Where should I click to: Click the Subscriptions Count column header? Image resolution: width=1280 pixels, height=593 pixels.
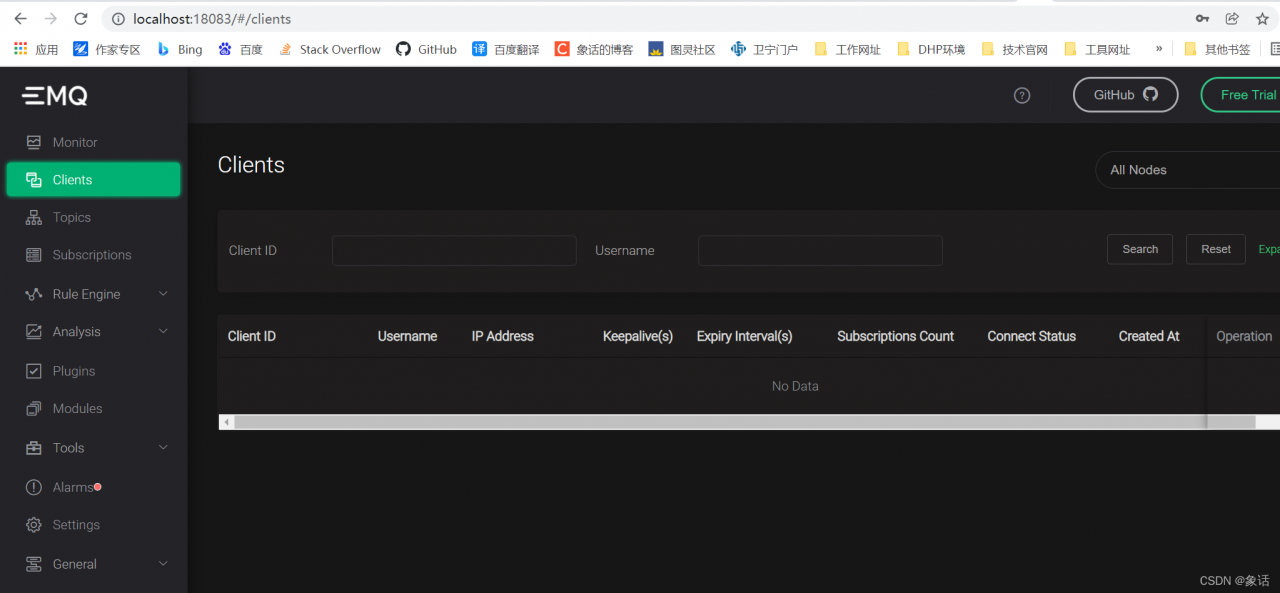896,336
